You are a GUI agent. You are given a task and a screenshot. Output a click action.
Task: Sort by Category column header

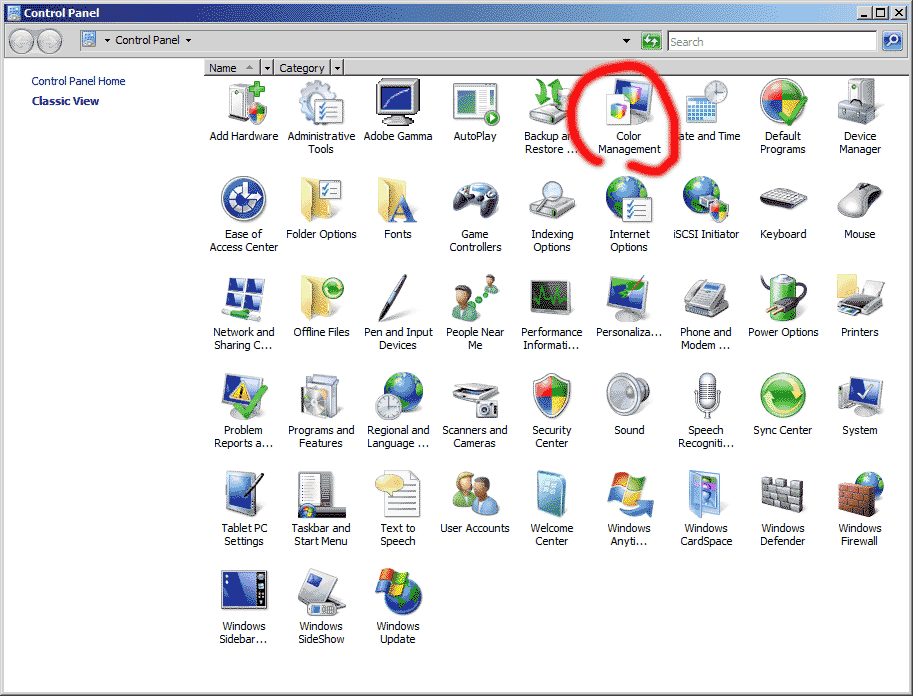click(302, 68)
